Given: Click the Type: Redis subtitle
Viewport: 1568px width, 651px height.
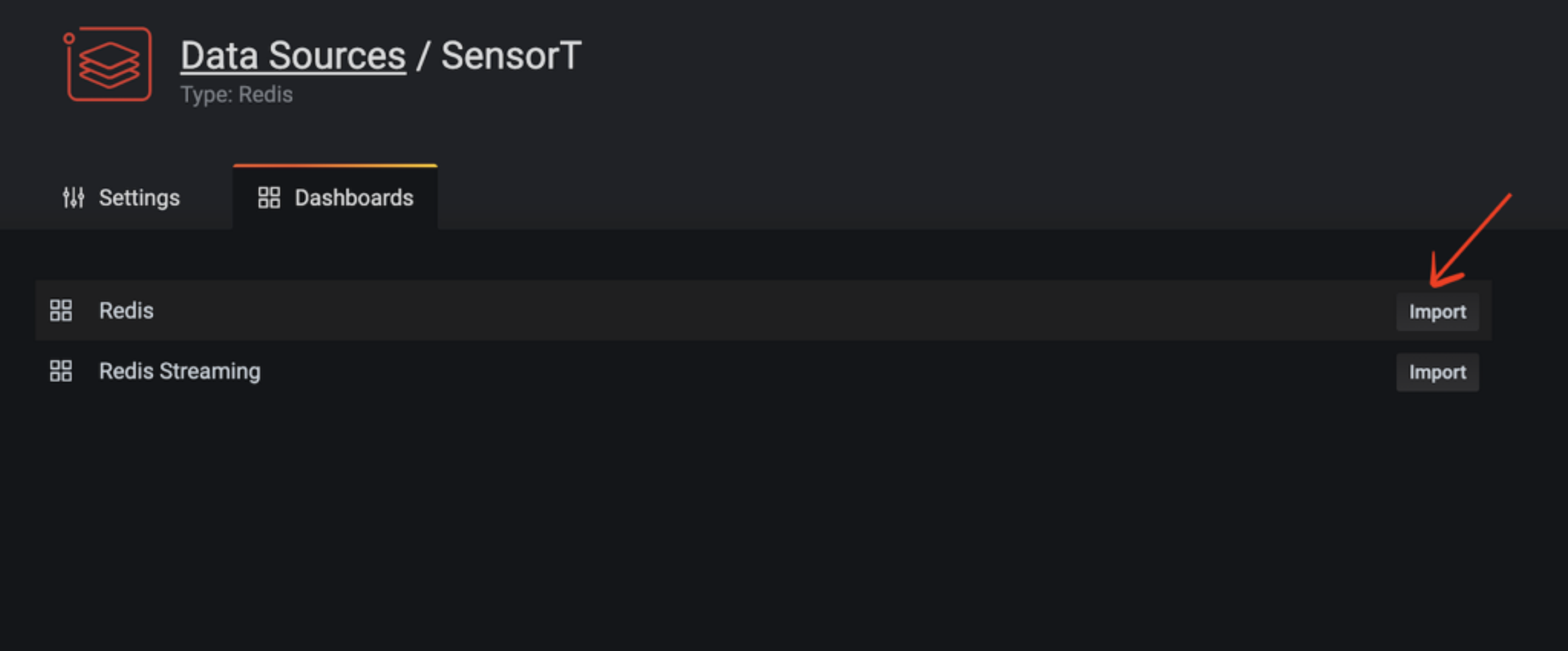Looking at the screenshot, I should tap(237, 94).
